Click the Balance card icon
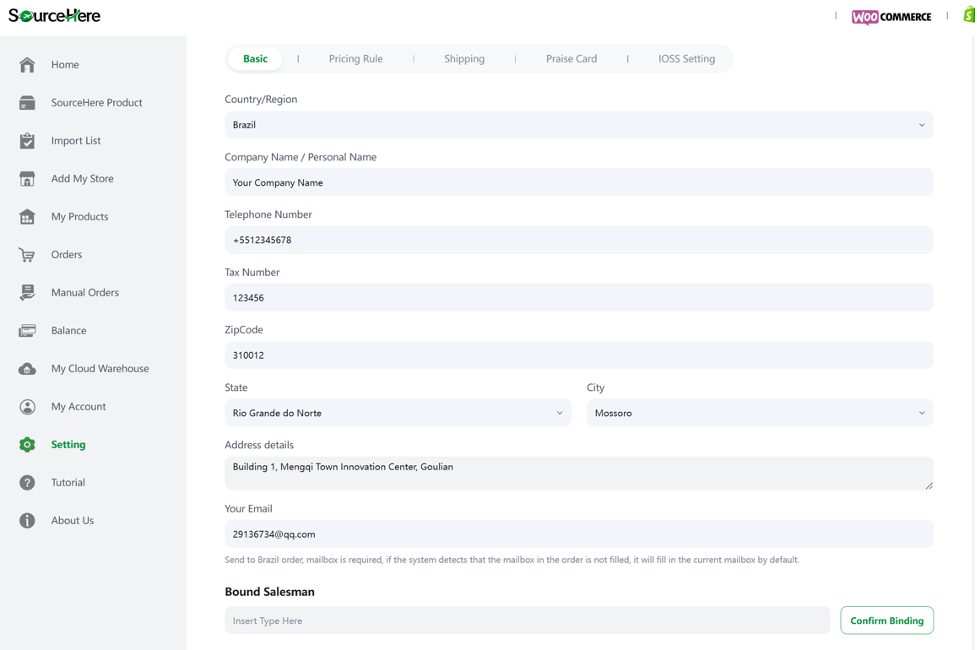 (27, 331)
